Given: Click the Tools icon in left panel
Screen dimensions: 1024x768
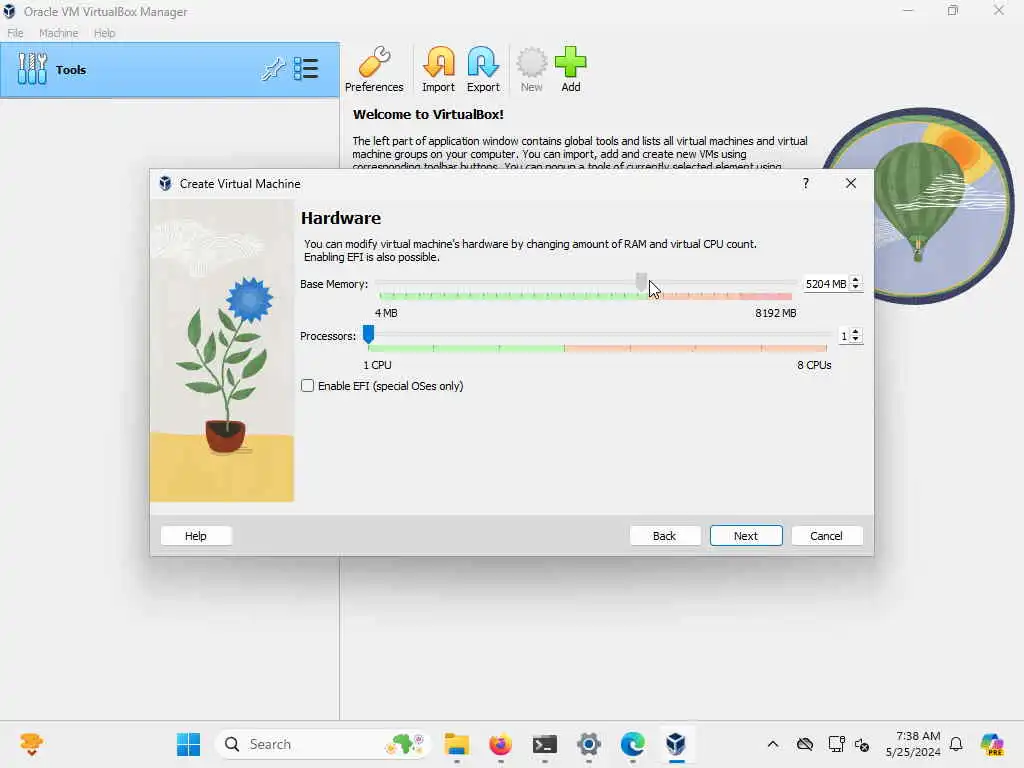Looking at the screenshot, I should point(32,69).
